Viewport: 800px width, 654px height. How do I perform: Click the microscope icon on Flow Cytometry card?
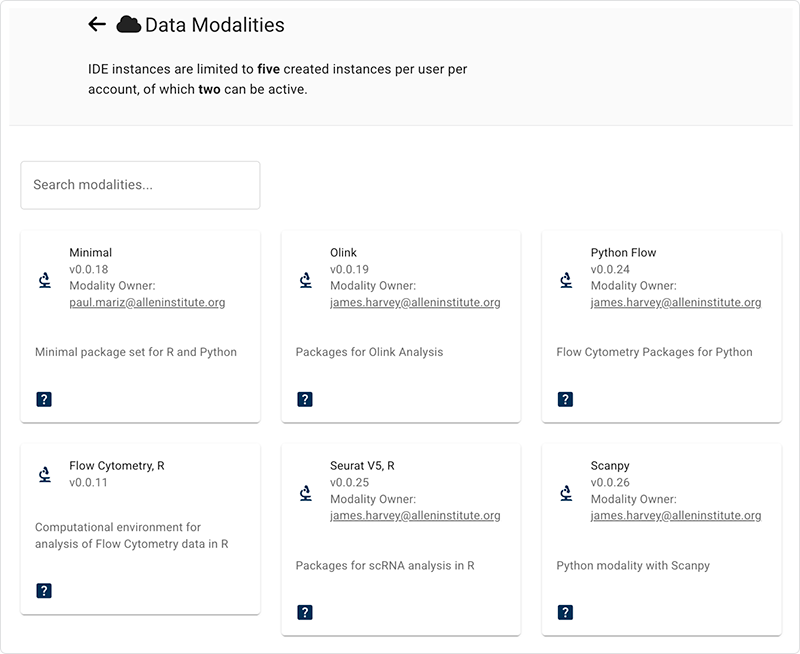coord(45,474)
